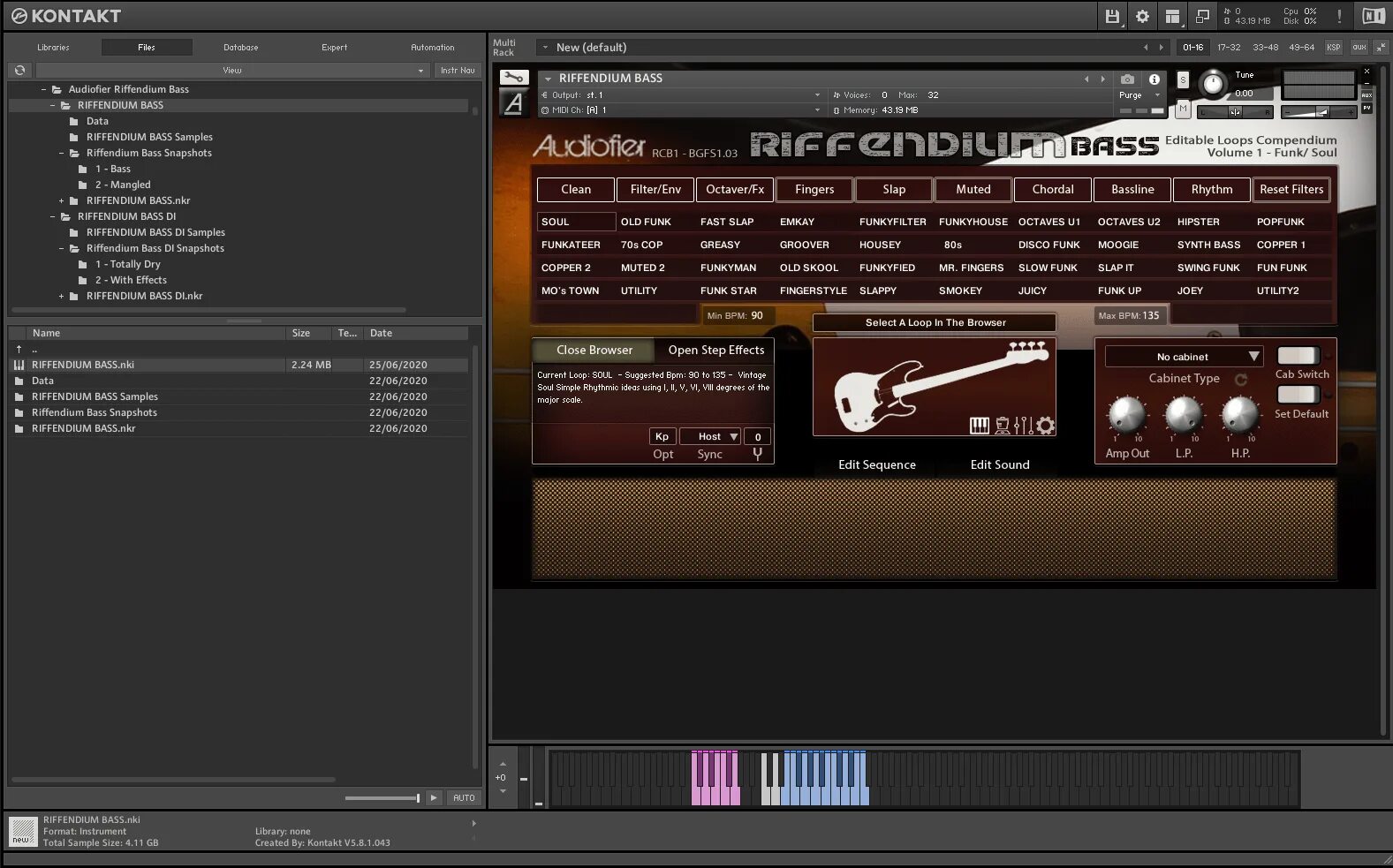The width and height of the screenshot is (1393, 868).
Task: Collapse rack headers arrows icon
Action: (1381, 47)
